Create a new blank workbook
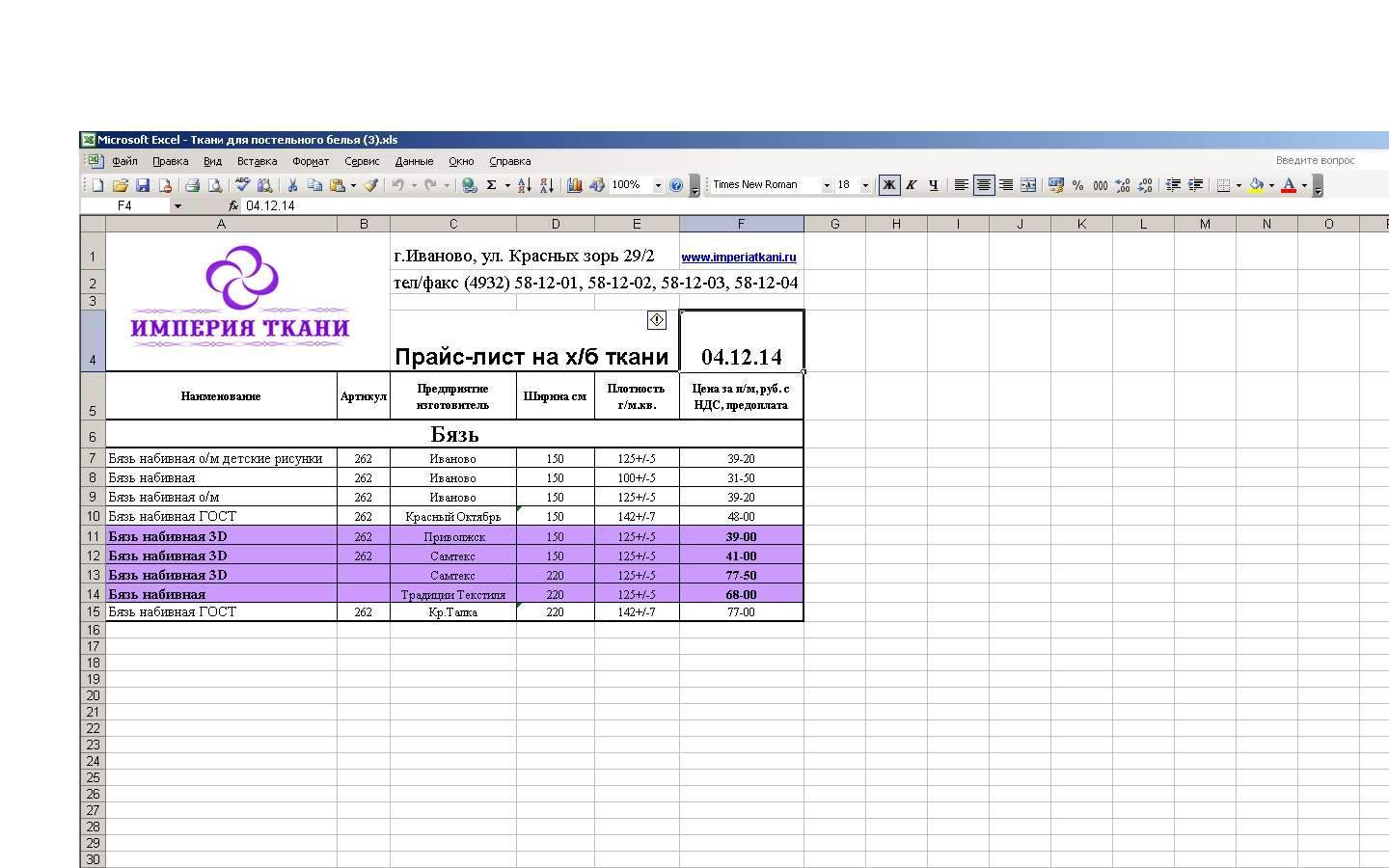This screenshot has height=868, width=1389. (x=97, y=185)
